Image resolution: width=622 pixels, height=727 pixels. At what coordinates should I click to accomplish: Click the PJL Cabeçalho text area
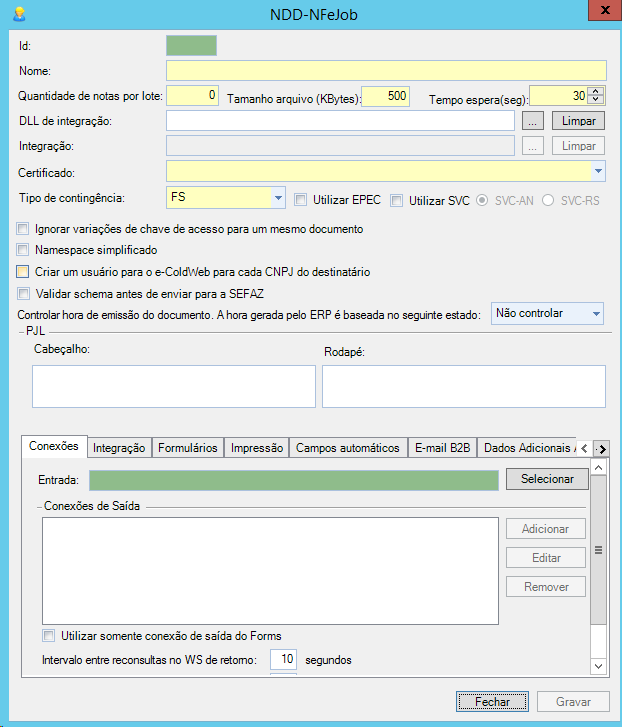tap(174, 386)
